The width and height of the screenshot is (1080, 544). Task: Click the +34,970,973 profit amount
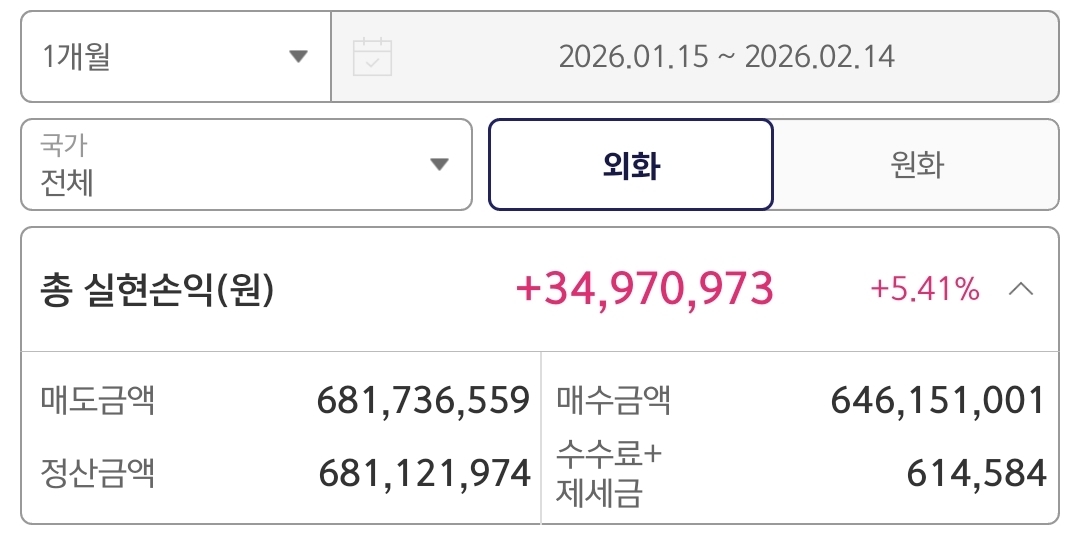click(x=644, y=289)
